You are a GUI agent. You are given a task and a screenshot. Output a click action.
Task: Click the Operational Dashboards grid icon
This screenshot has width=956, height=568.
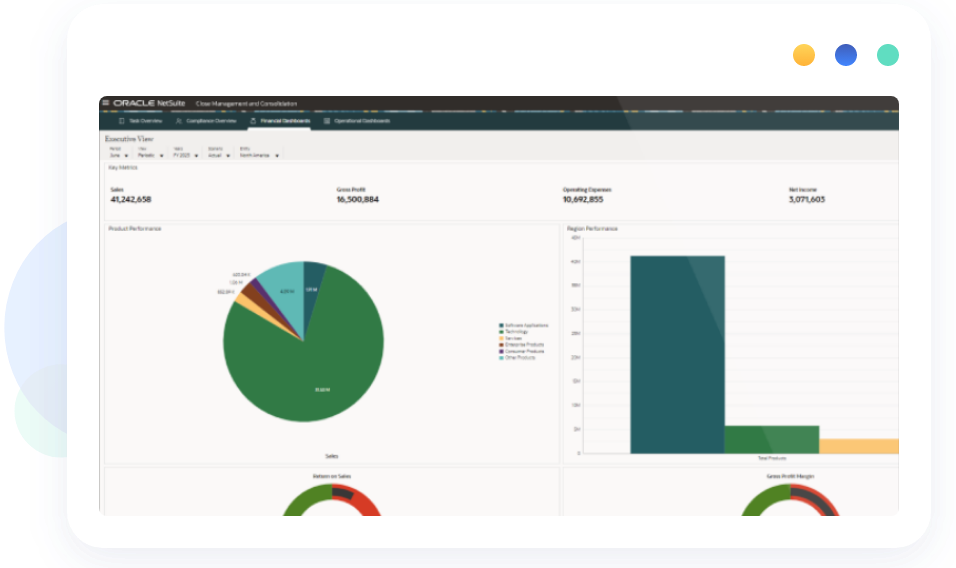[x=327, y=121]
